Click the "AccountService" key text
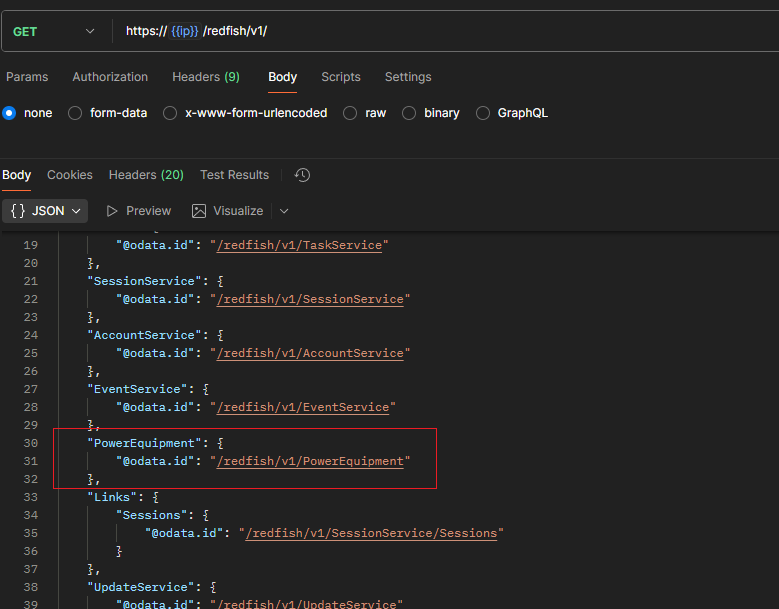This screenshot has width=779, height=609. point(145,335)
